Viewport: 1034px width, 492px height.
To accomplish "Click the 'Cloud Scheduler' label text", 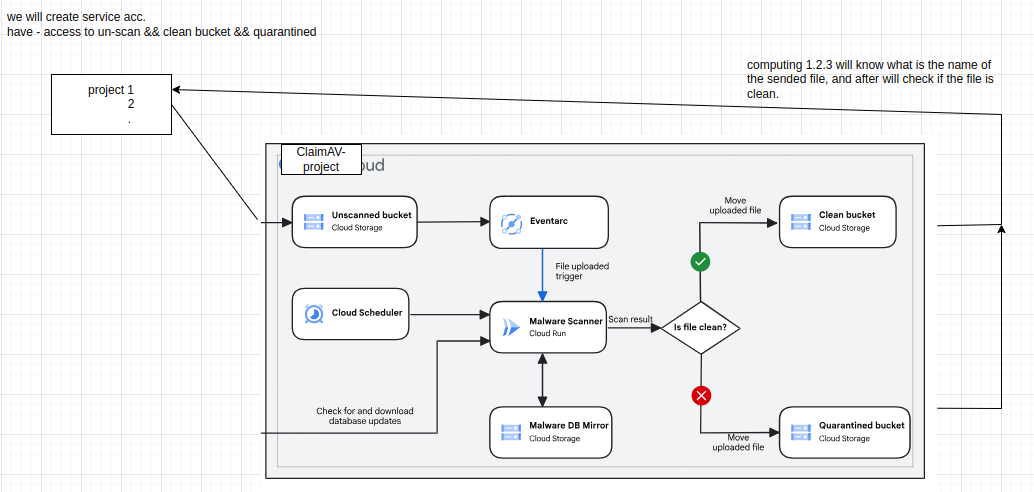I will 367,313.
